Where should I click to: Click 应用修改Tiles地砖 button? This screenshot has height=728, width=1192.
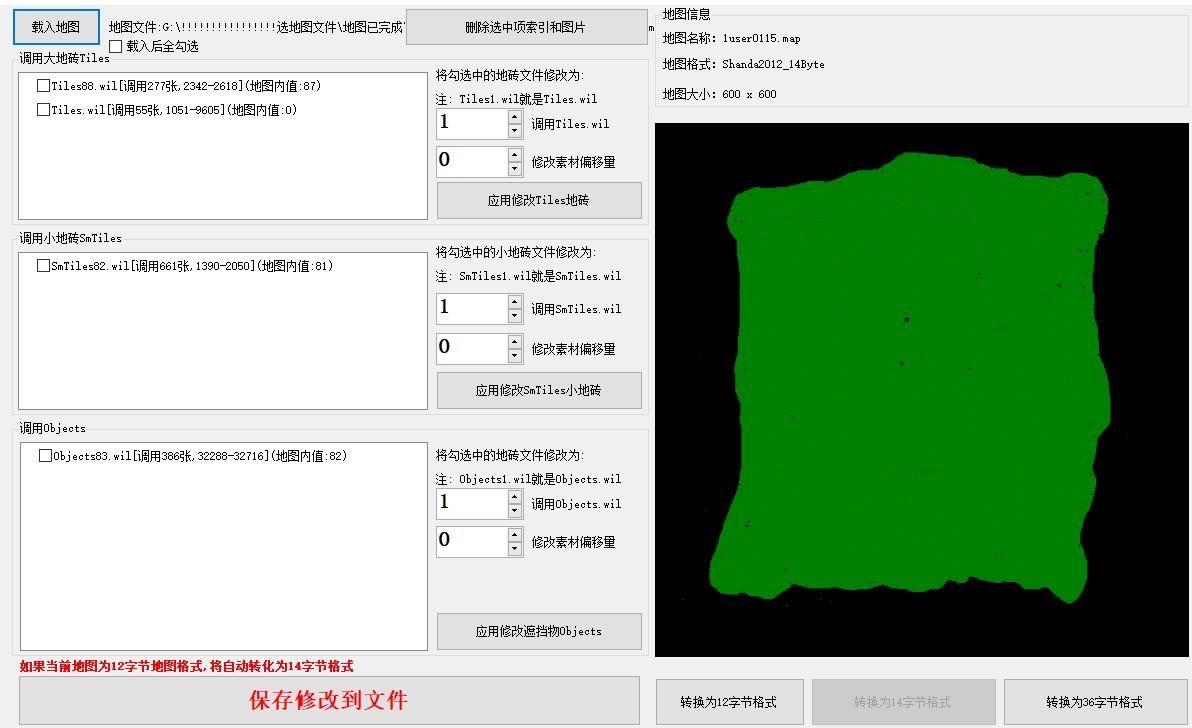click(539, 200)
